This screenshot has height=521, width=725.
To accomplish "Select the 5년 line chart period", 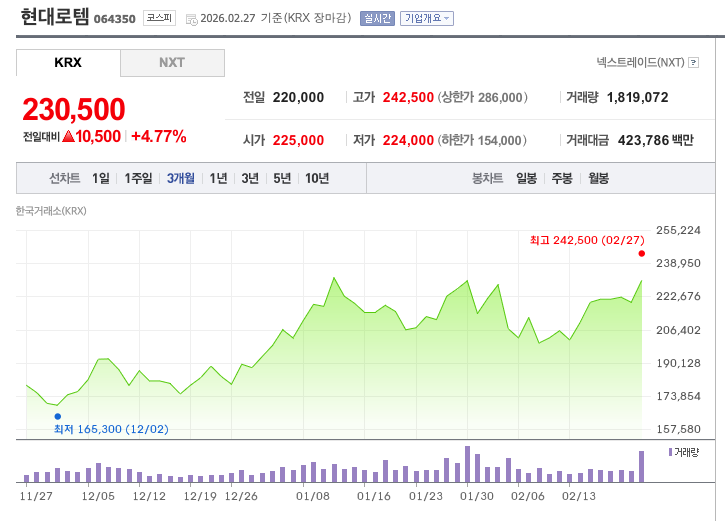I will [x=282, y=178].
